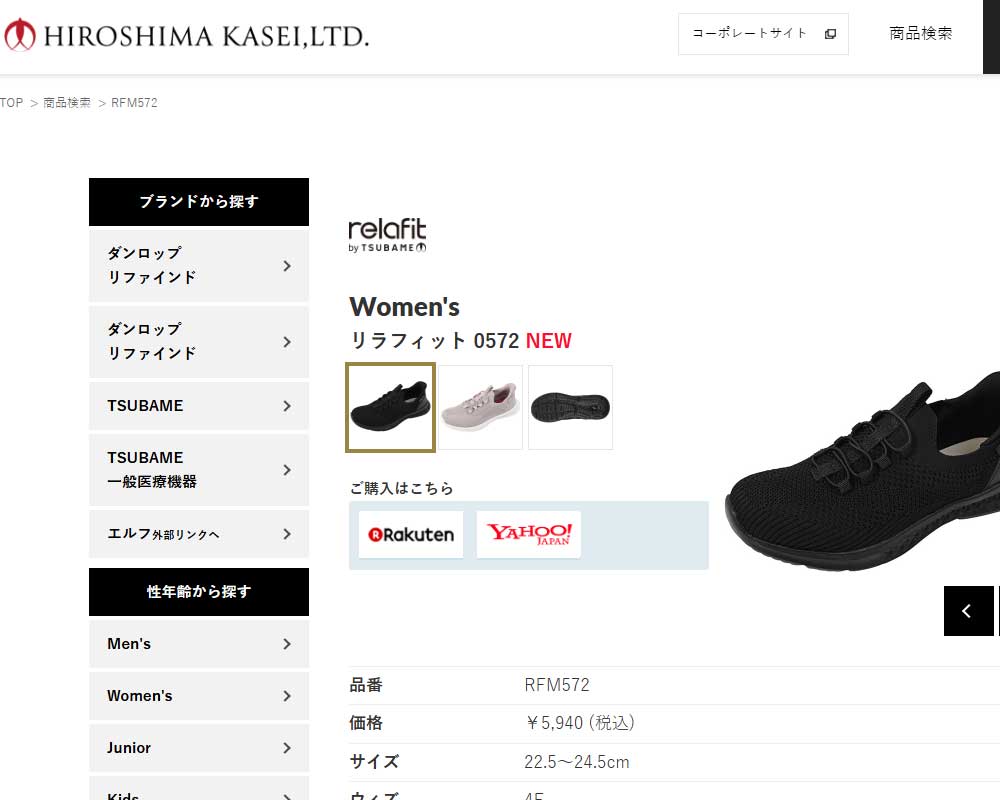Open the TSUBAME brand menu item
Screen dimensions: 1000x800
199,406
